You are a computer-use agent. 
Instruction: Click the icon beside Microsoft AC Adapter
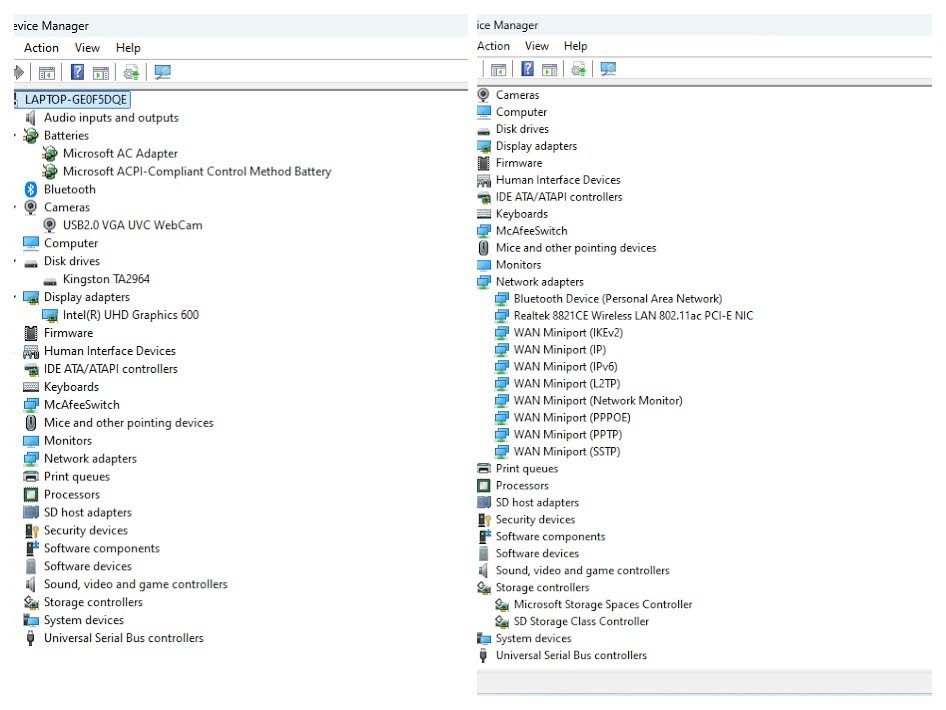[49, 154]
